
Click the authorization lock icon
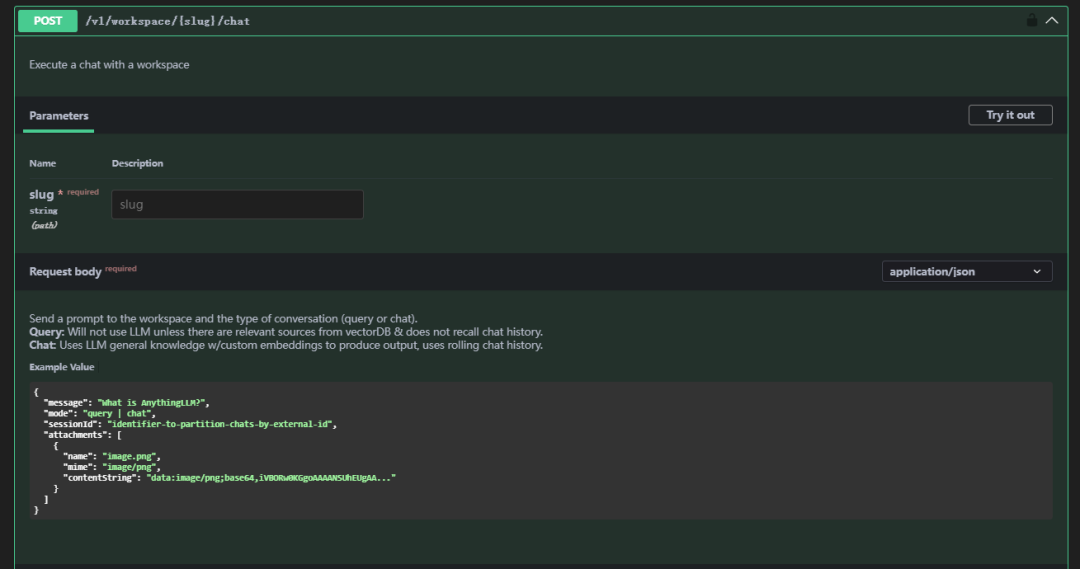[x=1031, y=20]
